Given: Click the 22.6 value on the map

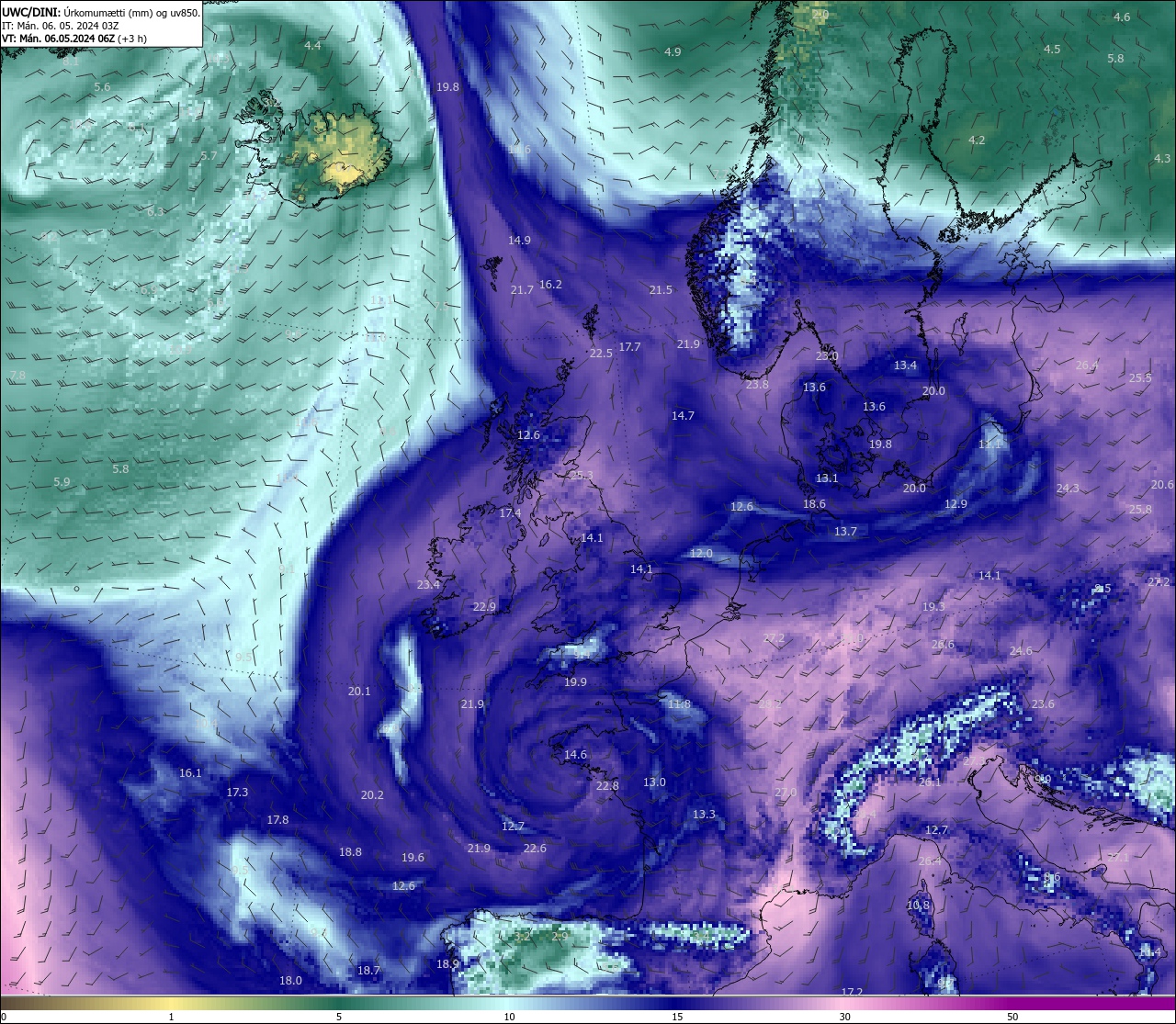Looking at the screenshot, I should point(535,848).
